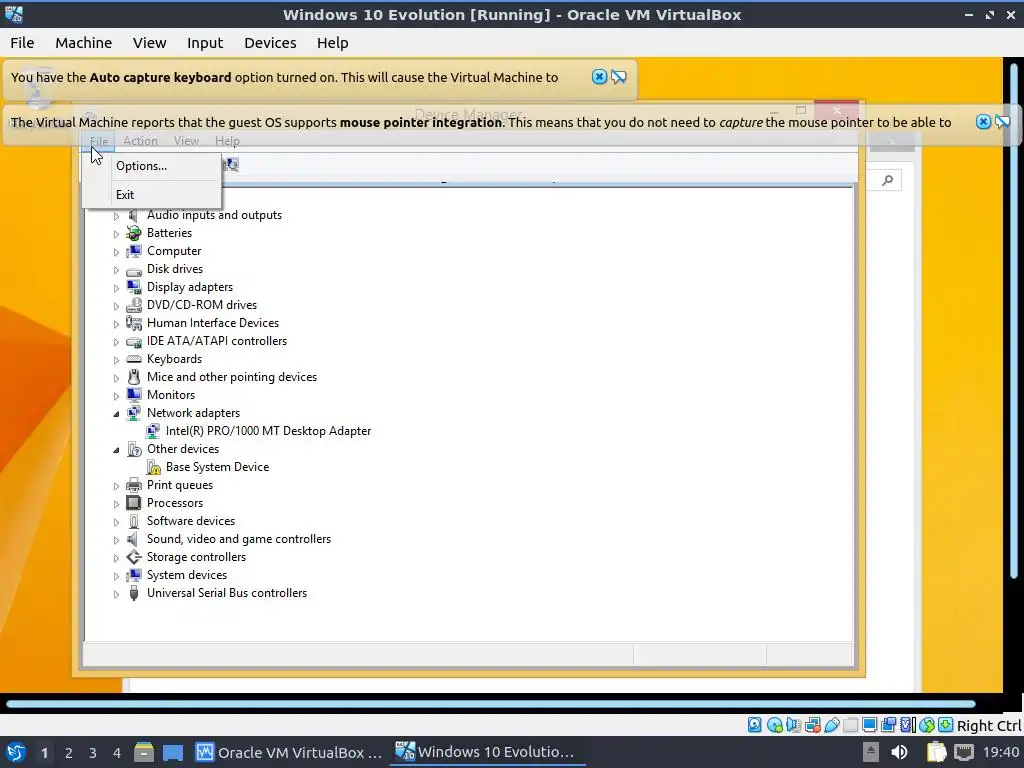Click the shared folders status icon
The width and height of the screenshot is (1024, 768).
tap(850, 725)
